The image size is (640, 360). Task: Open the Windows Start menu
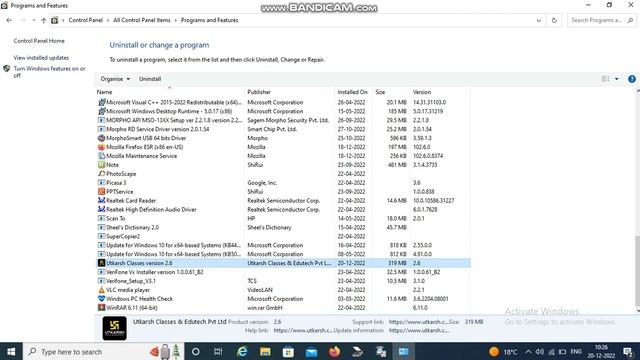tap(11, 351)
